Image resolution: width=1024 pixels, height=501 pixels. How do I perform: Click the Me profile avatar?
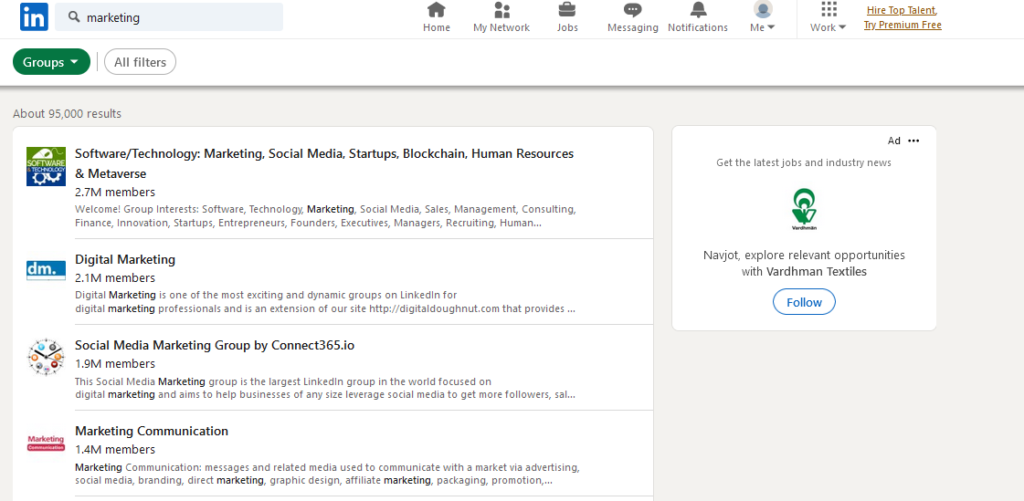(763, 9)
